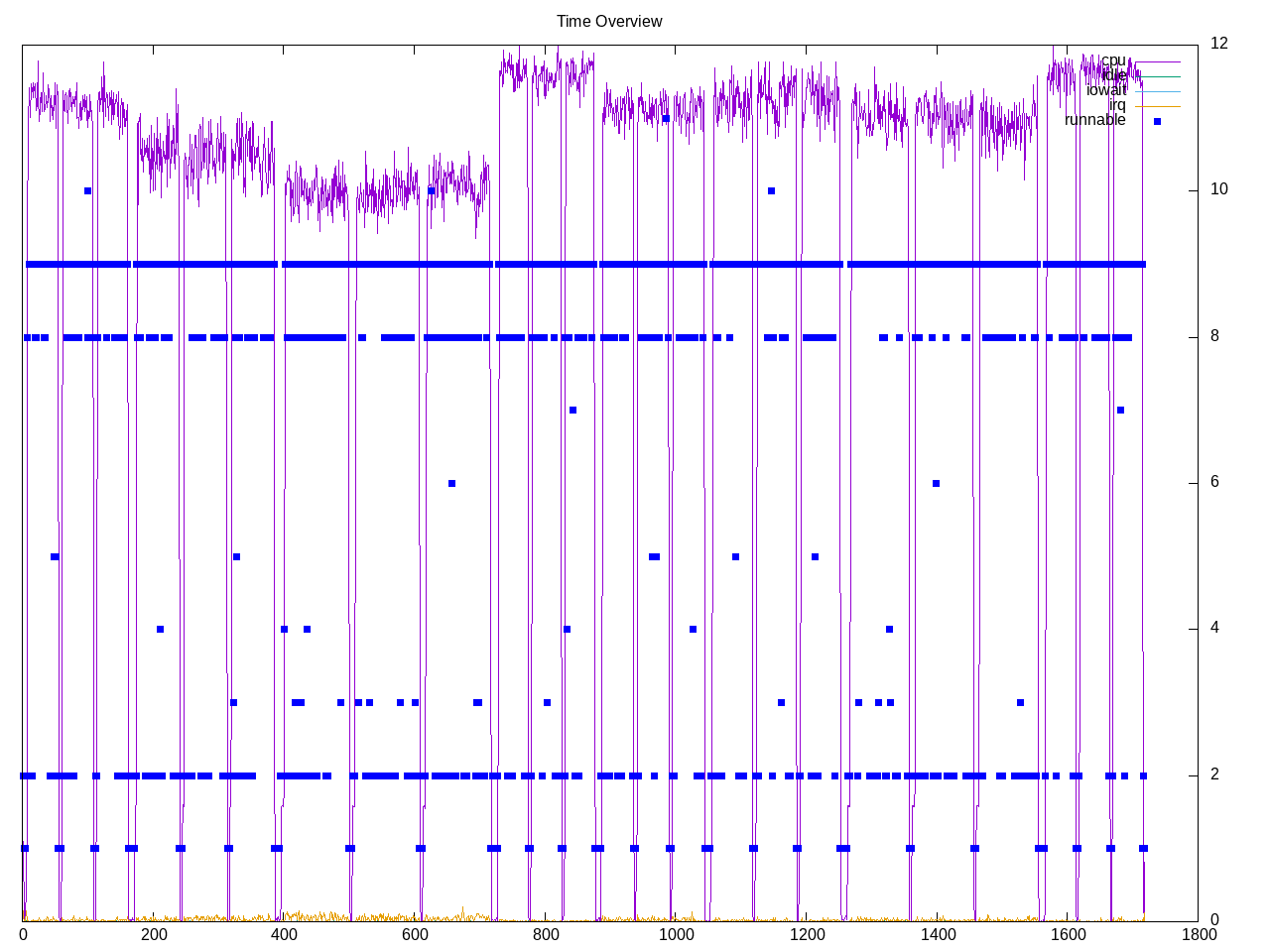Click the blue runnable legend marker
This screenshot has height=952, width=1270.
pyautogui.click(x=1157, y=121)
